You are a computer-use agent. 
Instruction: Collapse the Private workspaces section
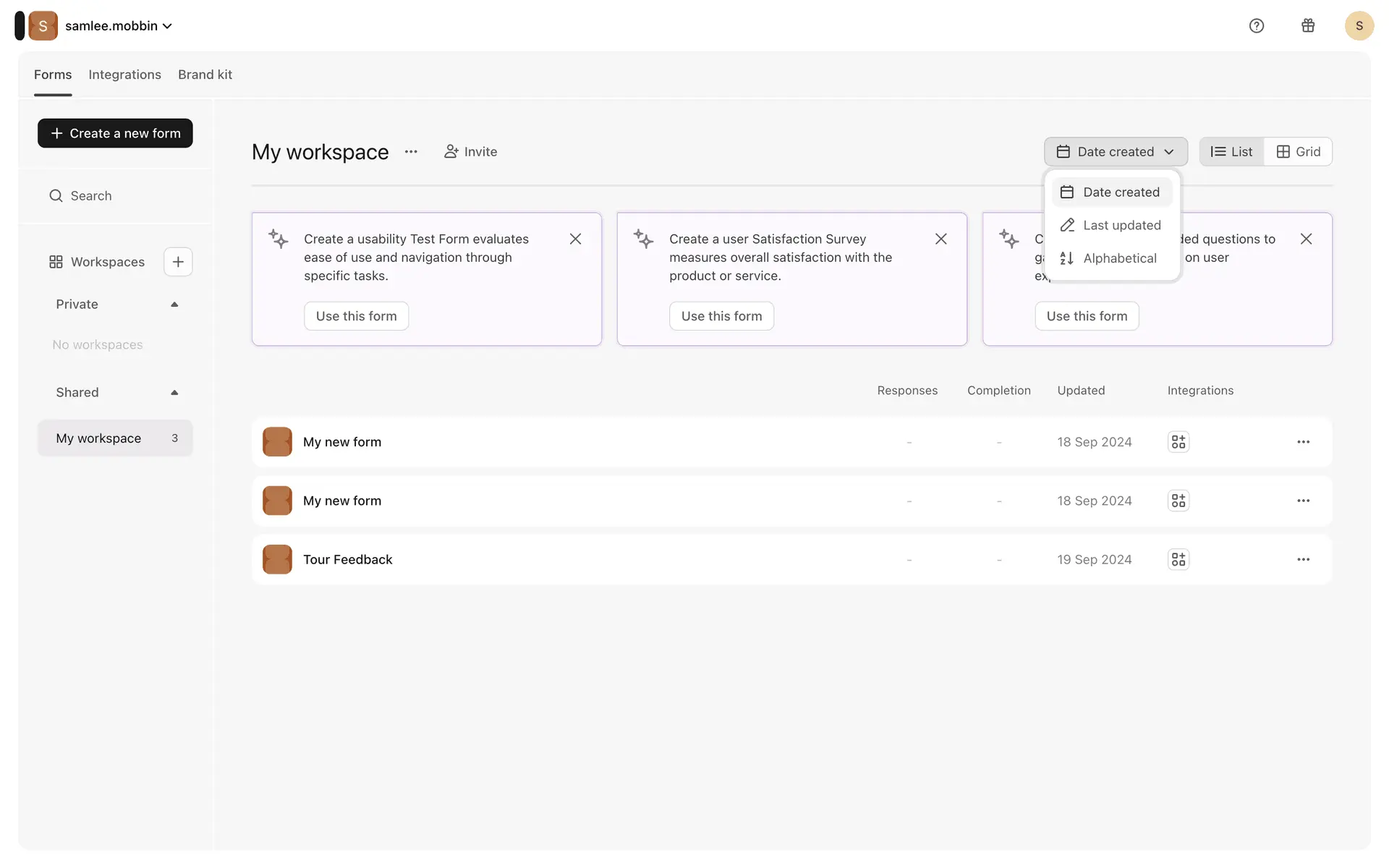174,305
